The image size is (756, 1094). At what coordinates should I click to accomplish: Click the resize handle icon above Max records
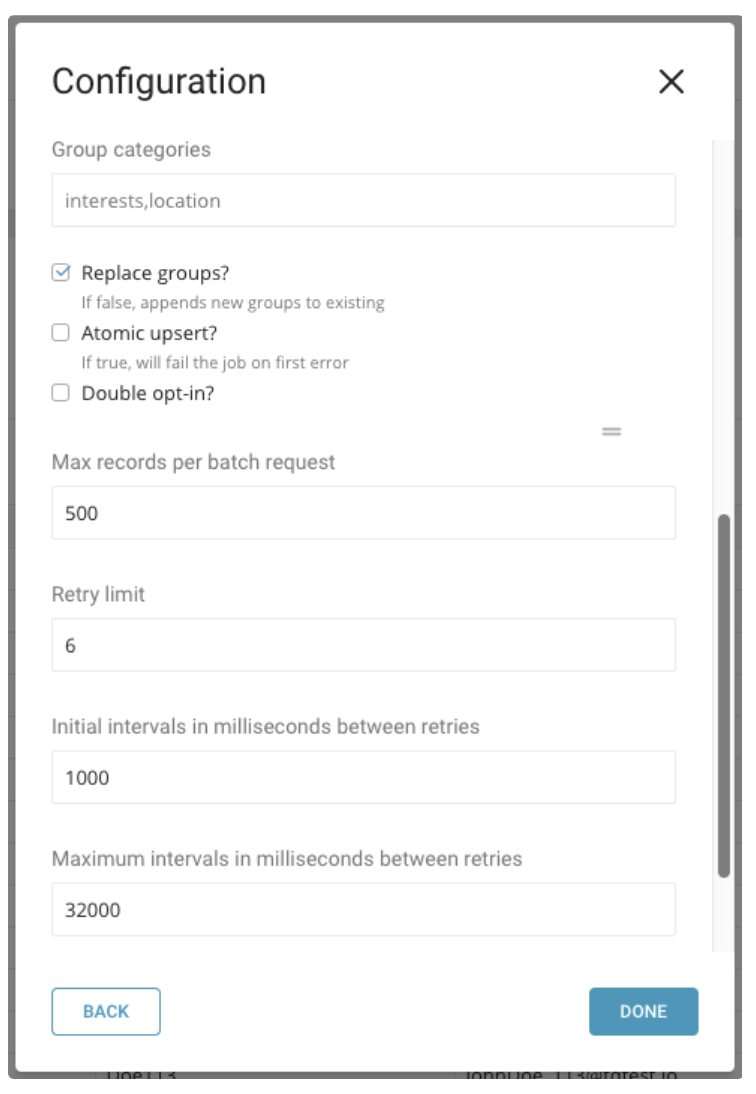pyautogui.click(x=612, y=432)
